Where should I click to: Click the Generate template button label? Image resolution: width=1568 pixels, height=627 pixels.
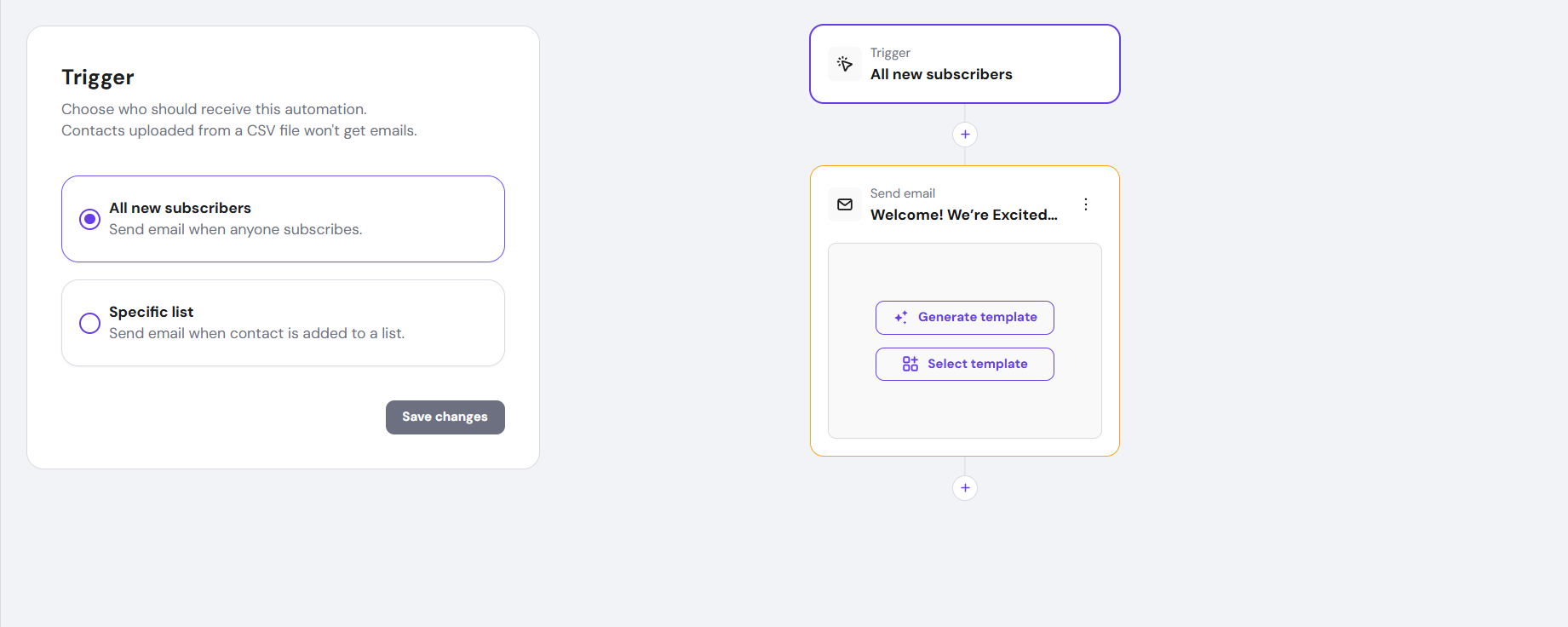[977, 317]
